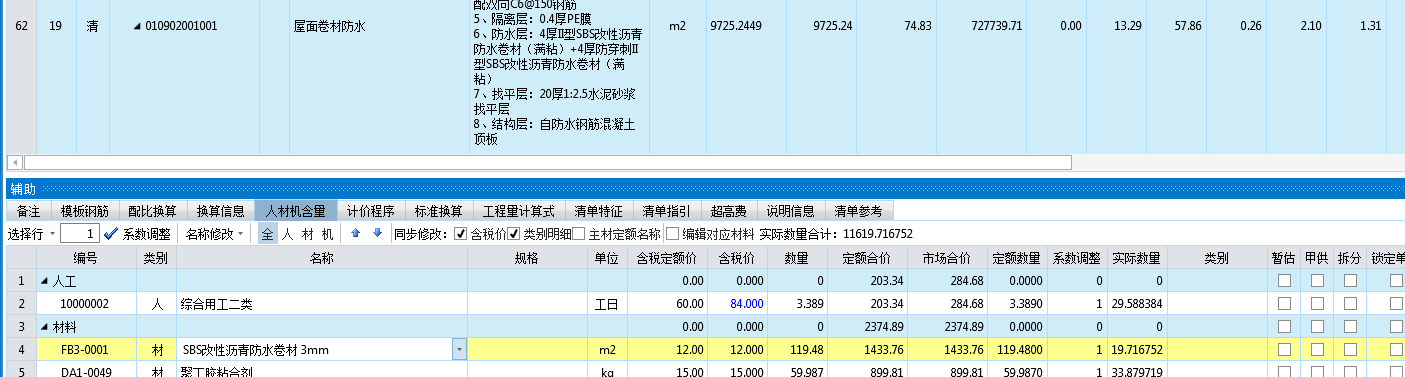Select the 综合用工二类 name cell
Viewport: 1405px width, 377px height.
322,303
